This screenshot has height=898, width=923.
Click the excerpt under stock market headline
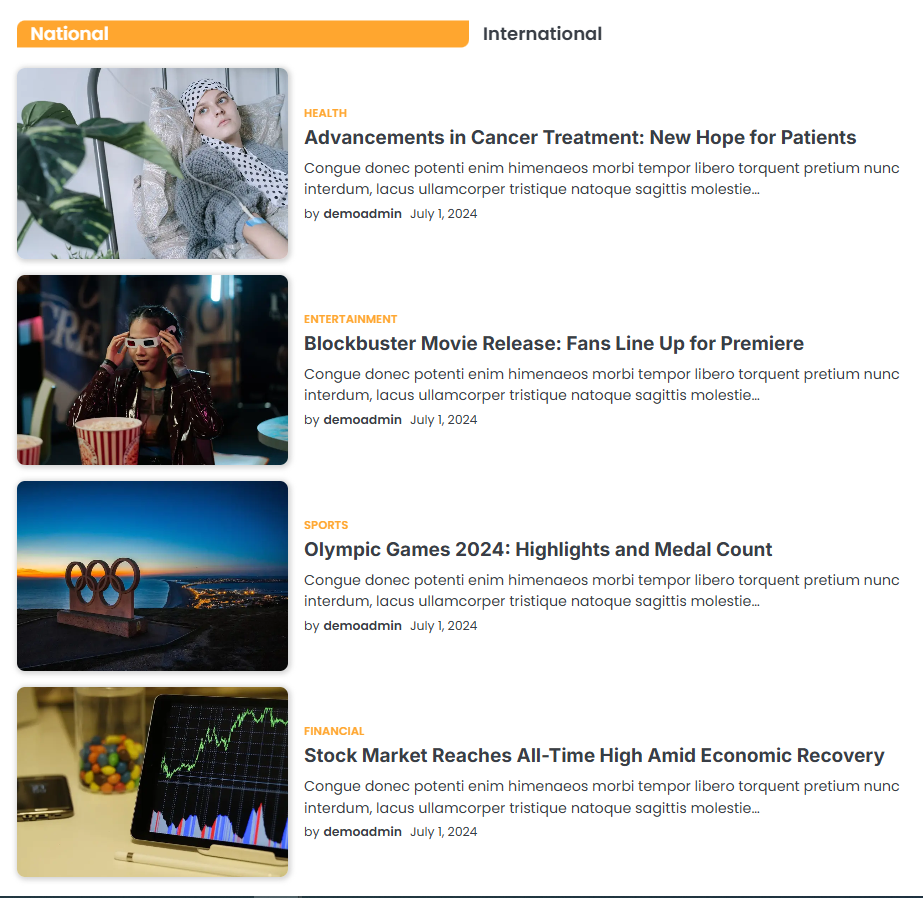tap(602, 797)
